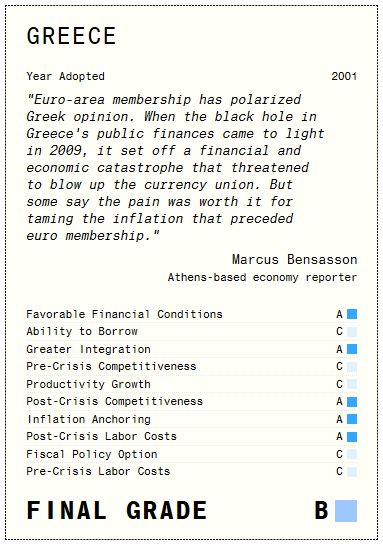Click the Final Grade B swatch
The width and height of the screenshot is (383, 545).
pyautogui.click(x=346, y=511)
